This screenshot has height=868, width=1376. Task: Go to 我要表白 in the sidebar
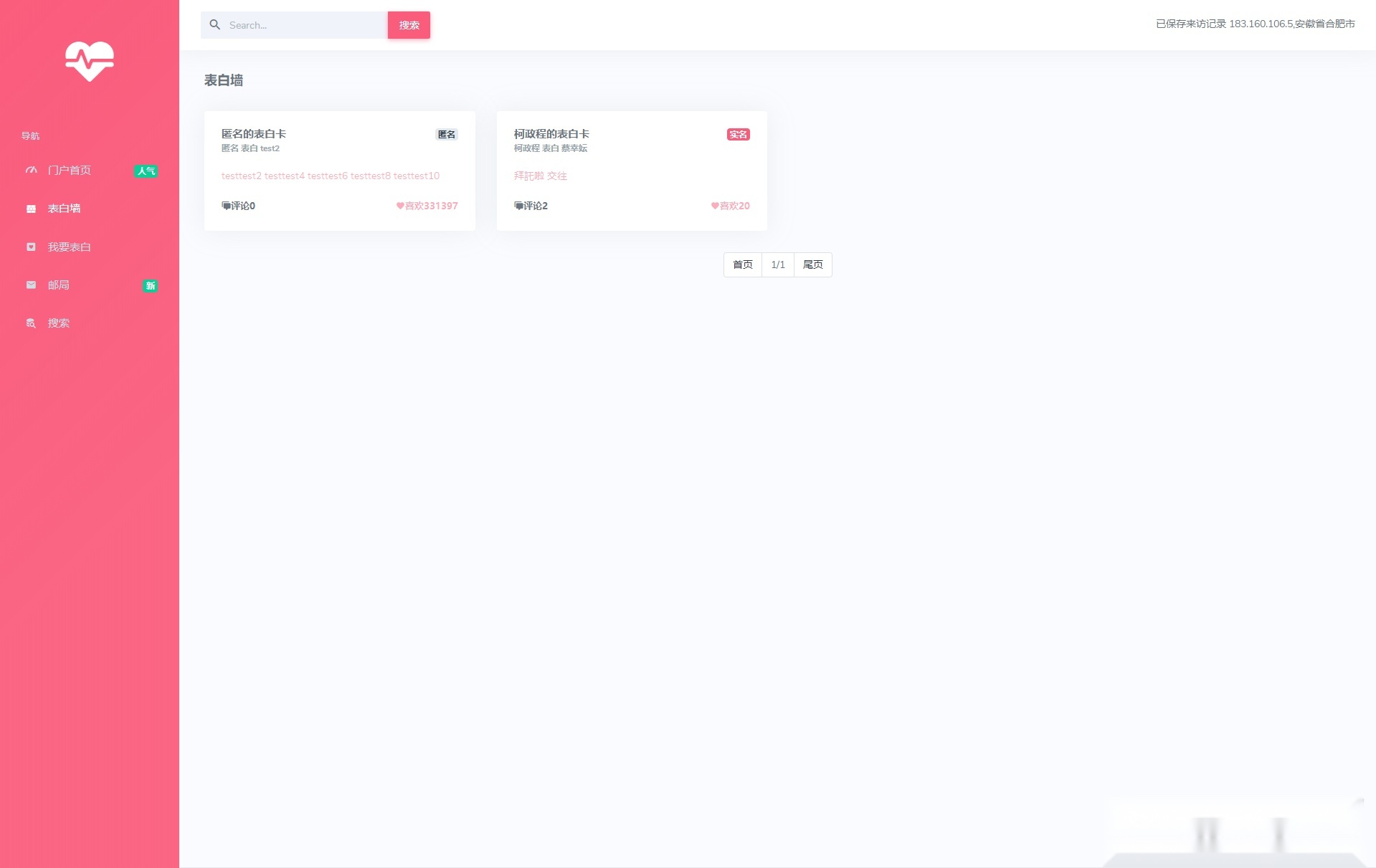pyautogui.click(x=70, y=247)
